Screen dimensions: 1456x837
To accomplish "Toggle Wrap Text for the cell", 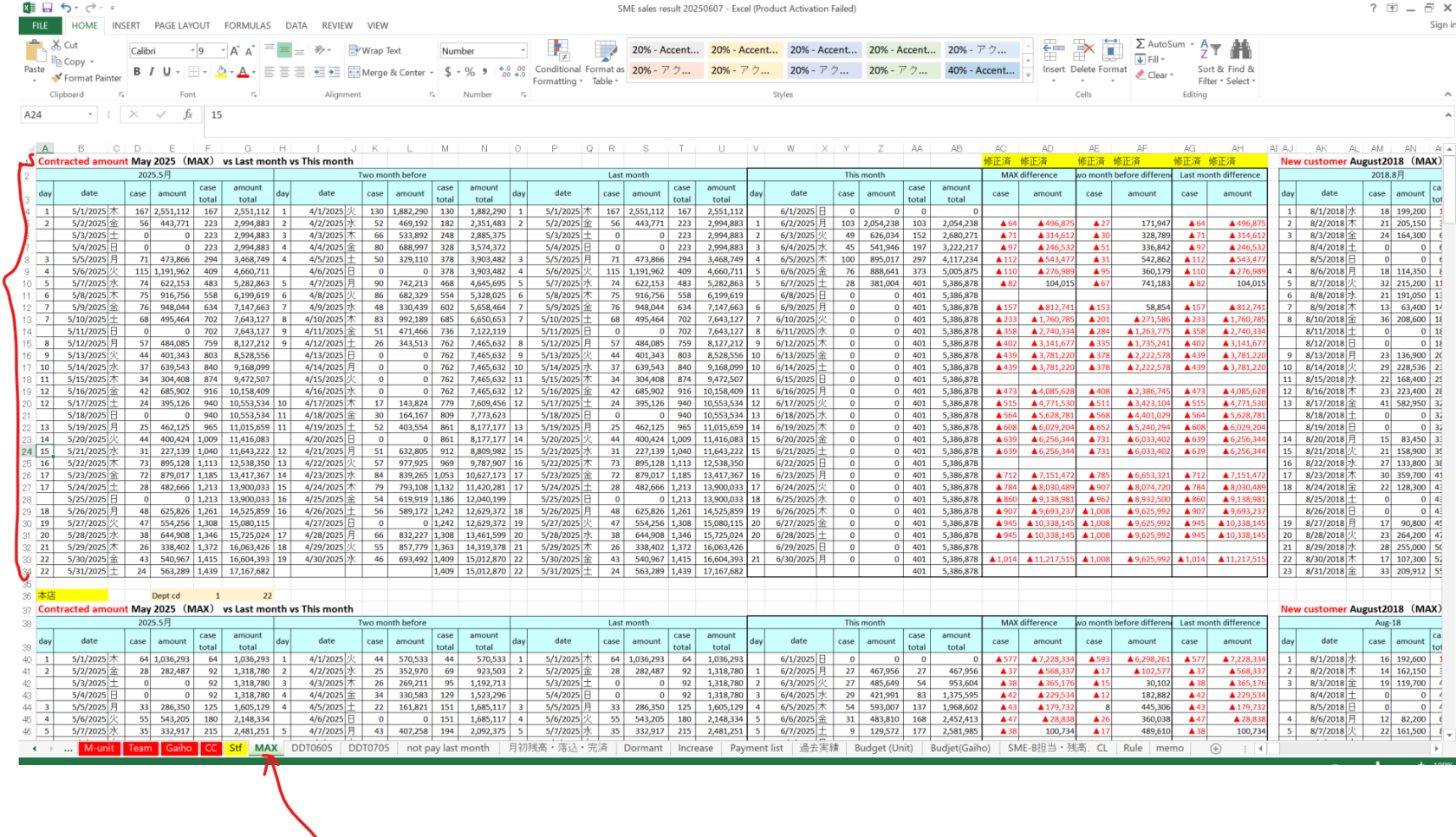I will tap(375, 50).
